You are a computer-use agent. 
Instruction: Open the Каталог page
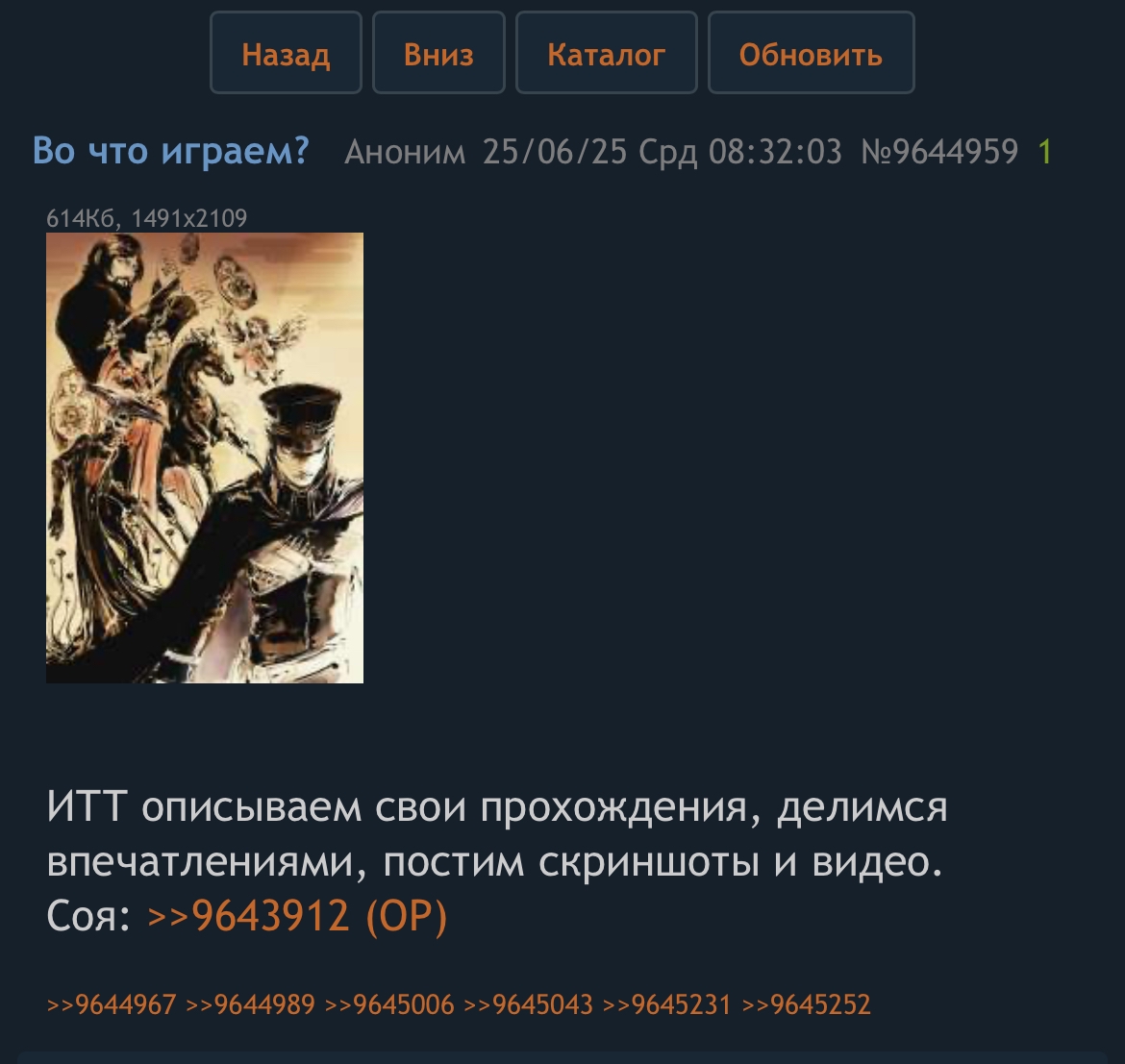(x=607, y=52)
